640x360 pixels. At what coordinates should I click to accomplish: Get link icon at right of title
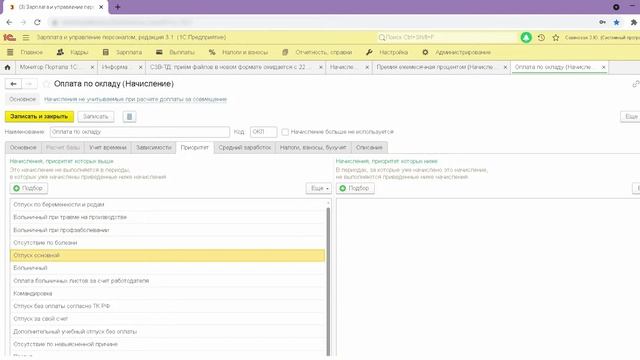click(x=636, y=84)
